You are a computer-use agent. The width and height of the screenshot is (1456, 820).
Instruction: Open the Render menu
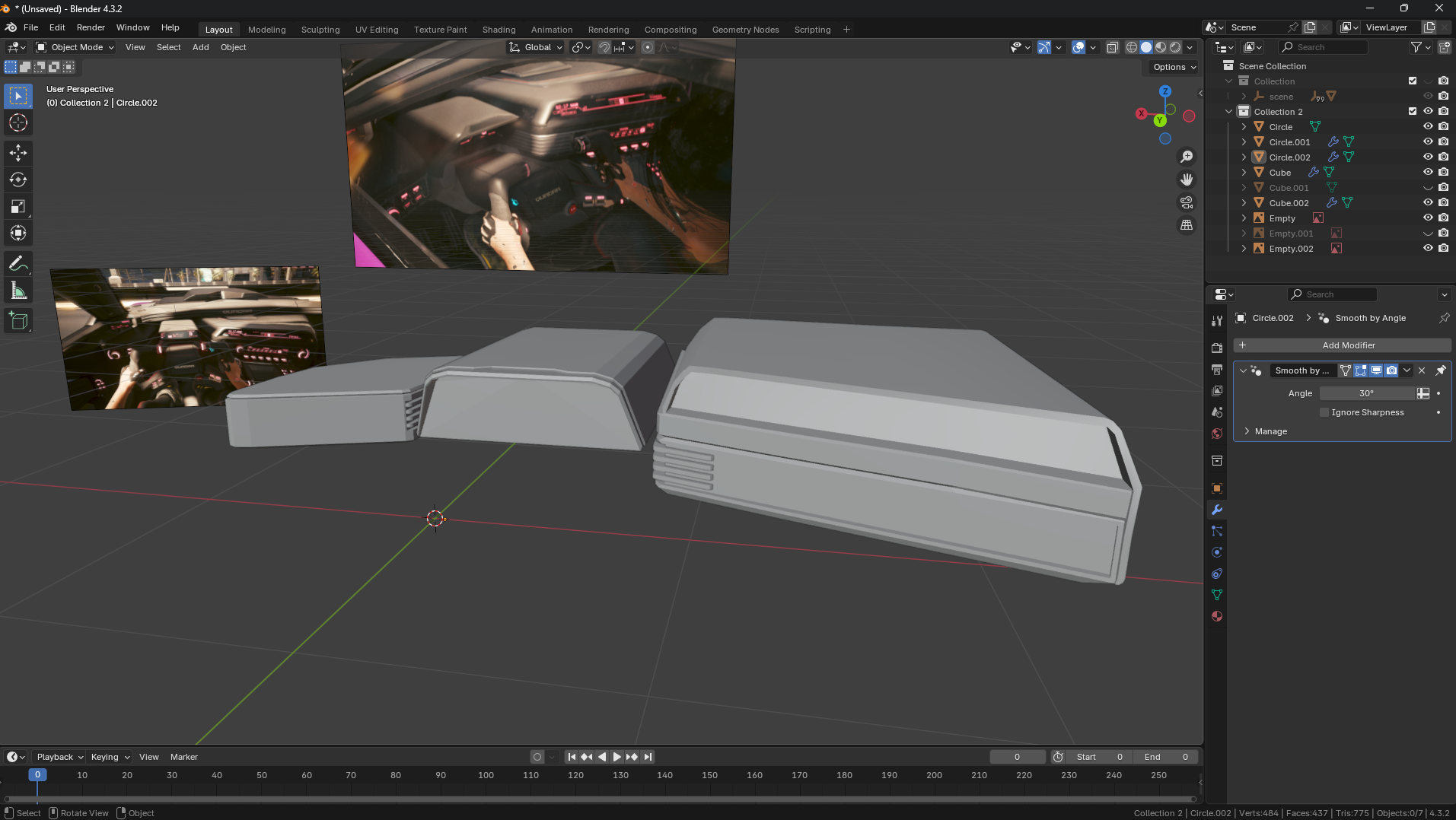(91, 27)
